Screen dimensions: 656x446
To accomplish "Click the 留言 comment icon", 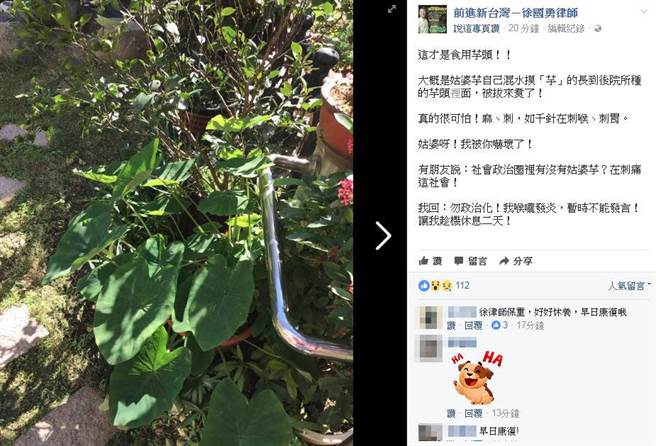I will (x=459, y=261).
